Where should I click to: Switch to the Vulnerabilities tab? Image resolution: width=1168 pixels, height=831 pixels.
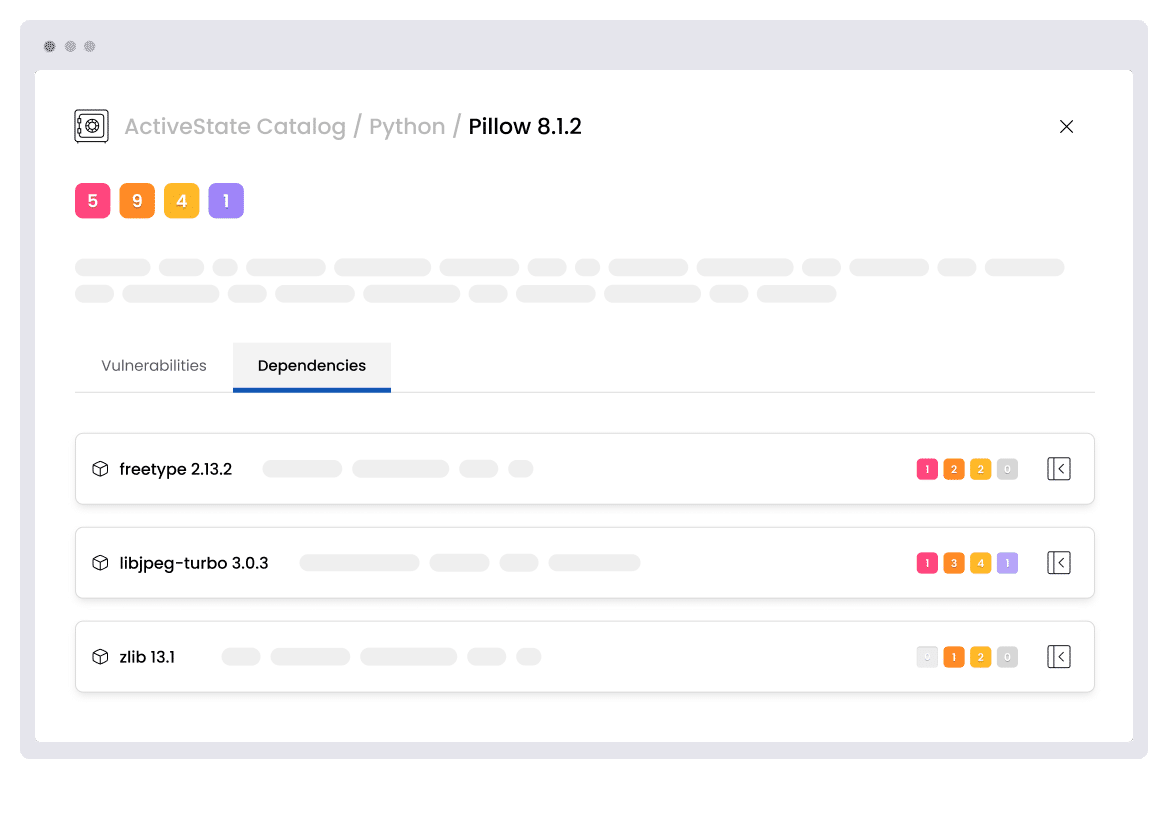154,366
